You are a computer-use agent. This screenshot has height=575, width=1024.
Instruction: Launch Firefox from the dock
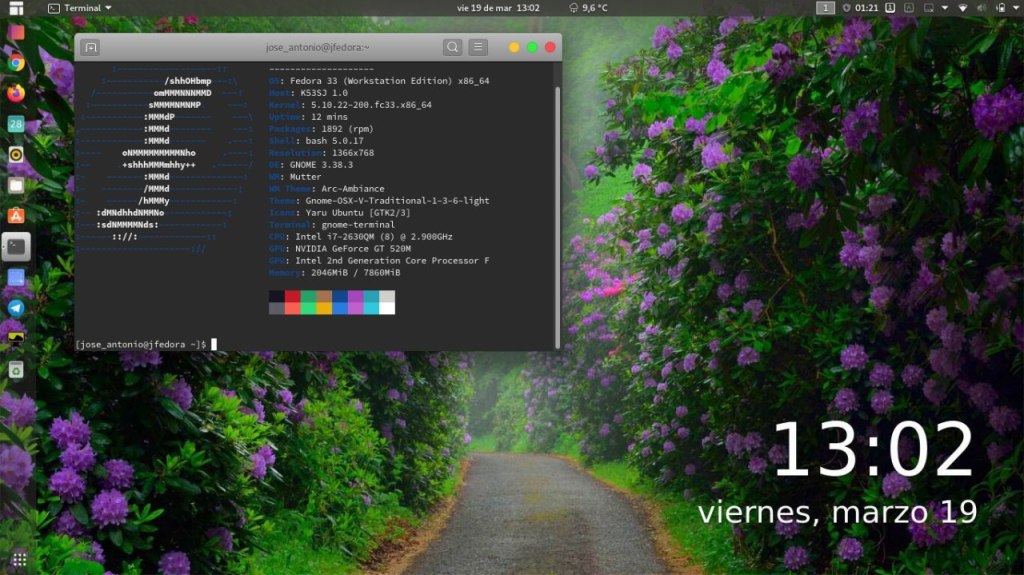16,93
